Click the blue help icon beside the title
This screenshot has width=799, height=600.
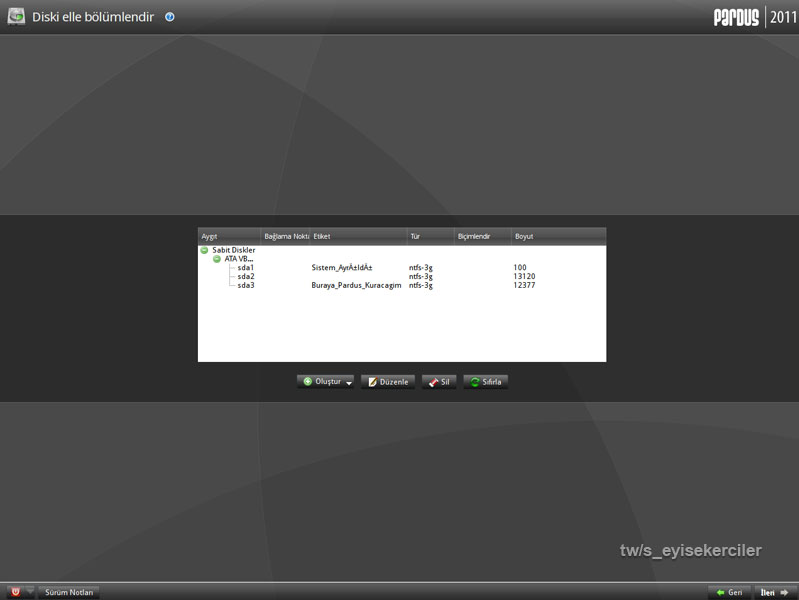pyautogui.click(x=170, y=17)
